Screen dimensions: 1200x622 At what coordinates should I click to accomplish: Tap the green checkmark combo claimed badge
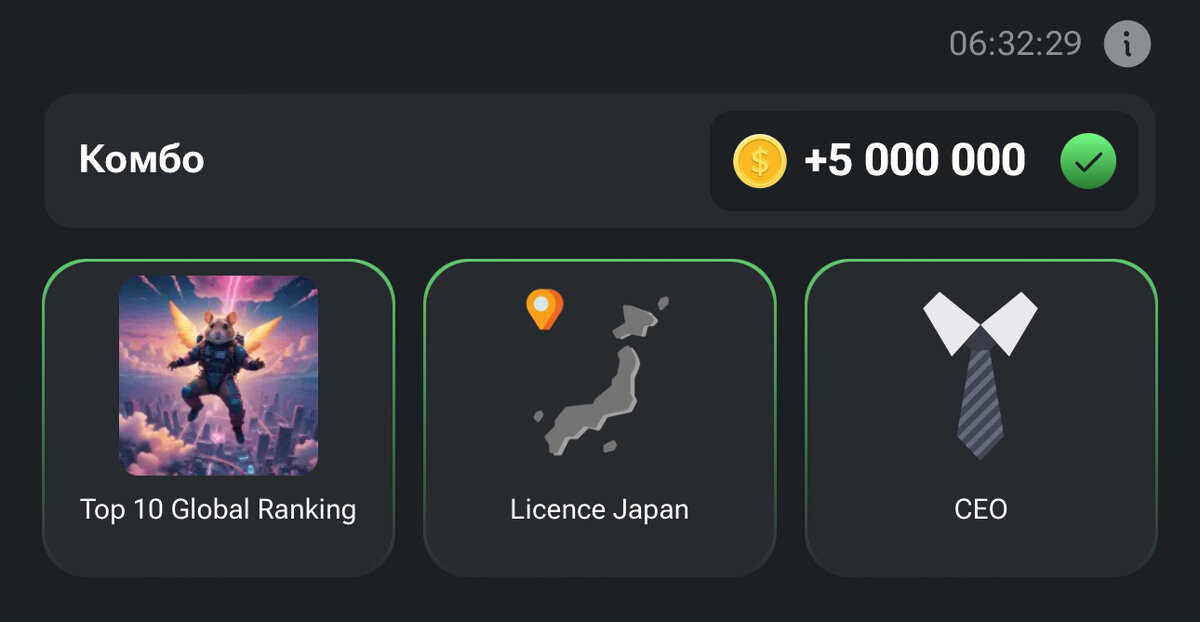pyautogui.click(x=1088, y=161)
